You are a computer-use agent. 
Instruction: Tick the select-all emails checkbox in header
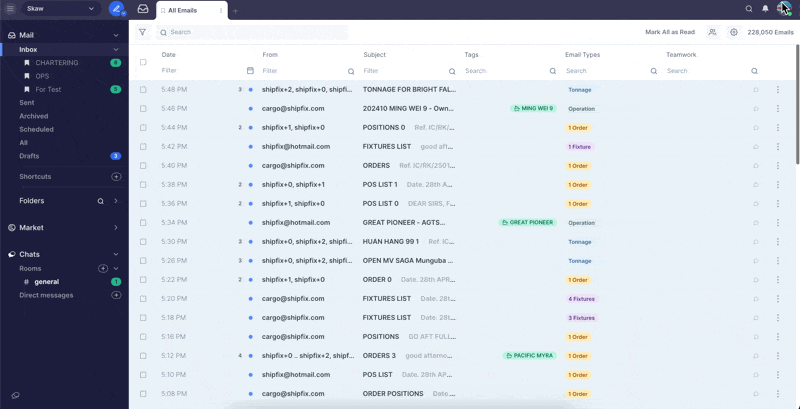tap(143, 62)
